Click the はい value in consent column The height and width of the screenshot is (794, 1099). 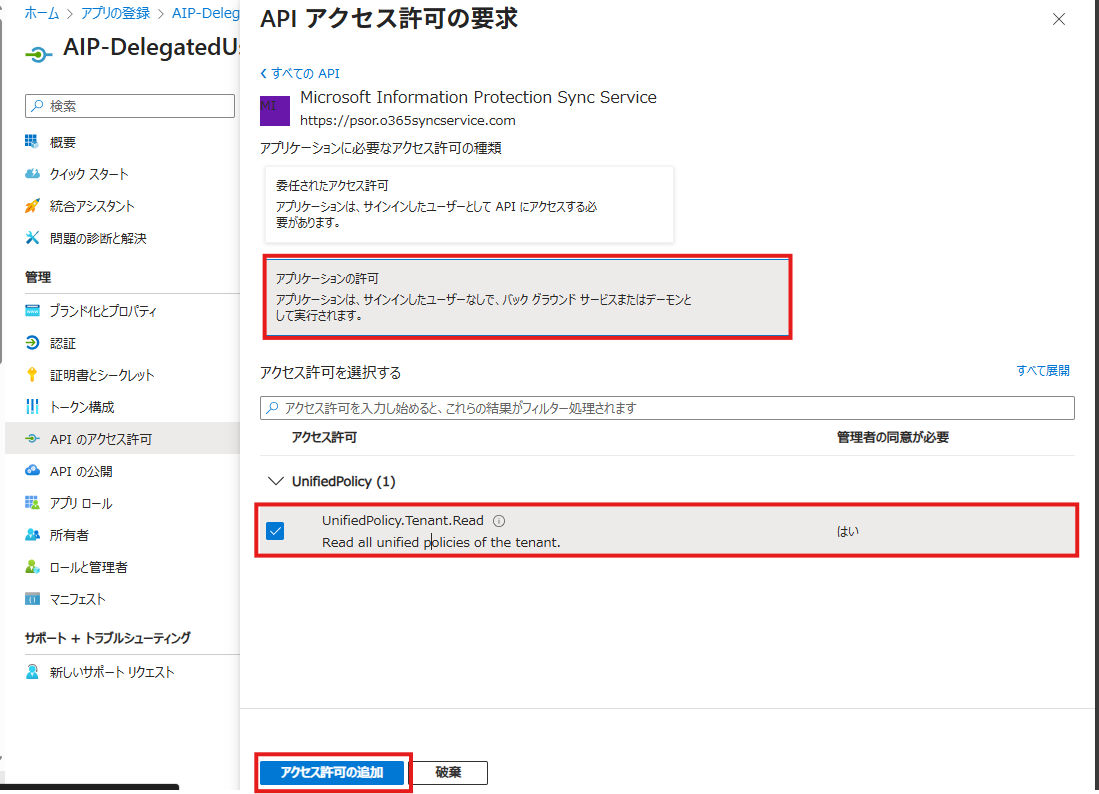coord(847,531)
